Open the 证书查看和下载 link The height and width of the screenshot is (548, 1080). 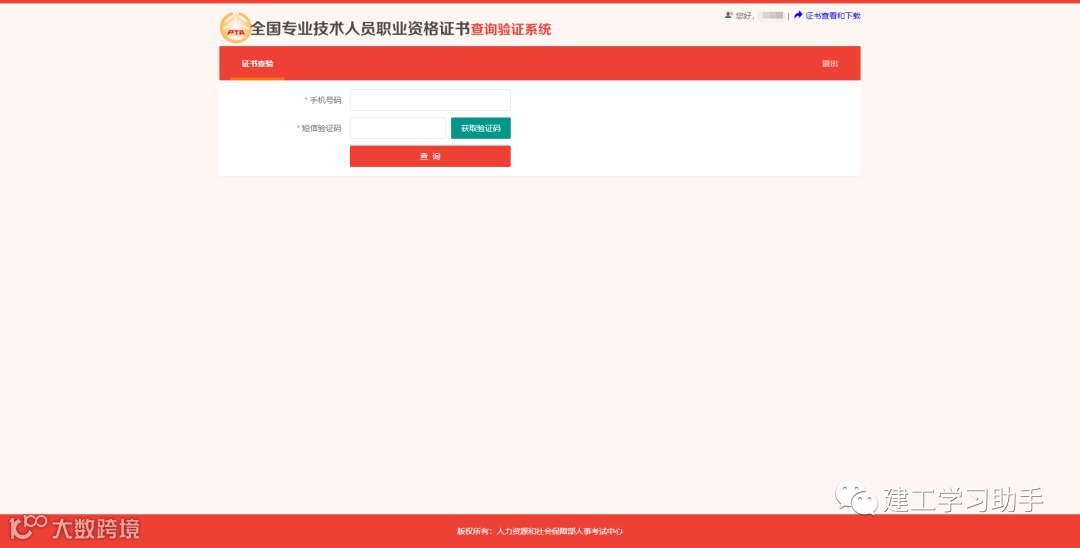coord(833,15)
